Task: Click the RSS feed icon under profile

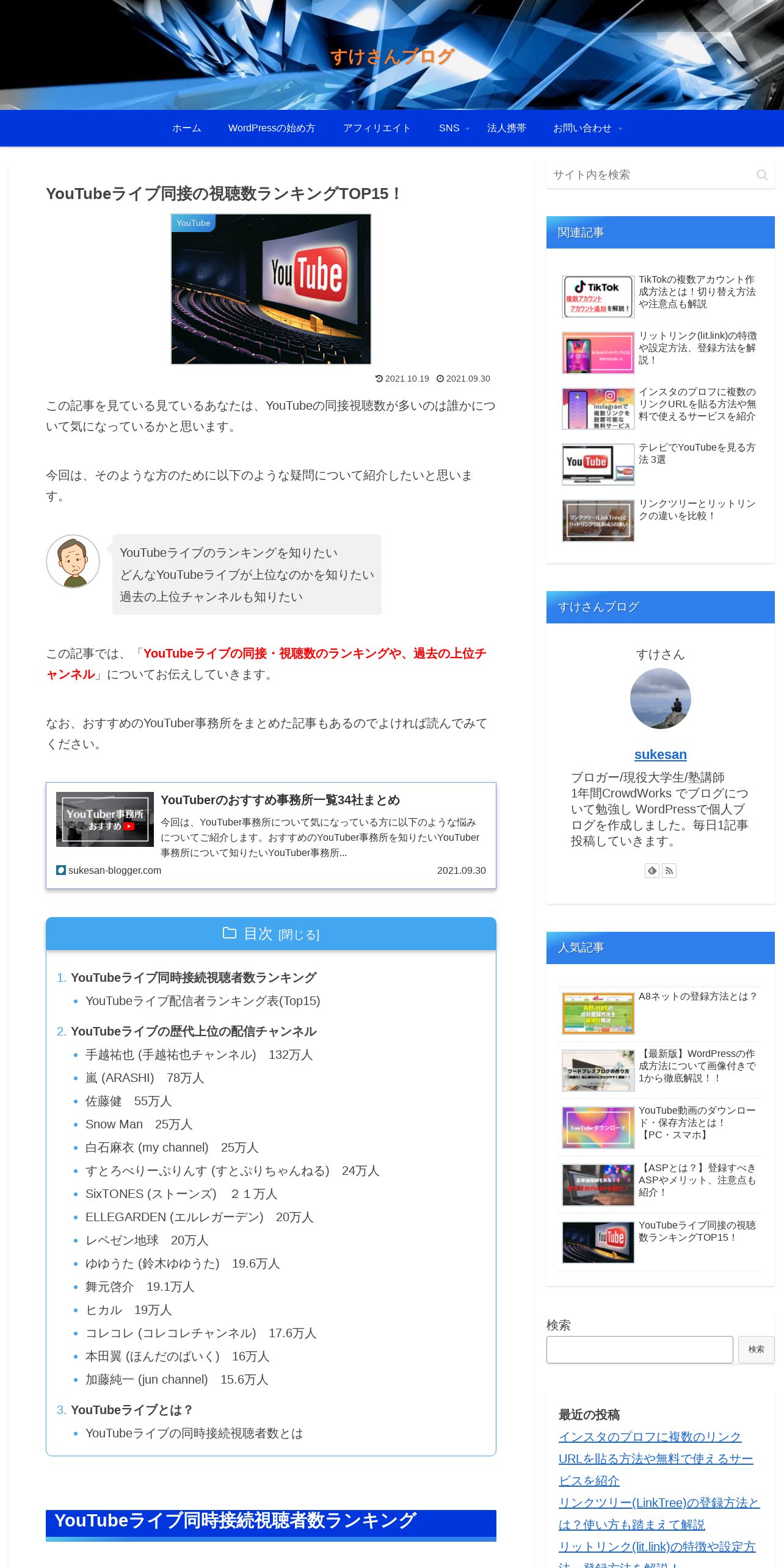Action: (669, 871)
